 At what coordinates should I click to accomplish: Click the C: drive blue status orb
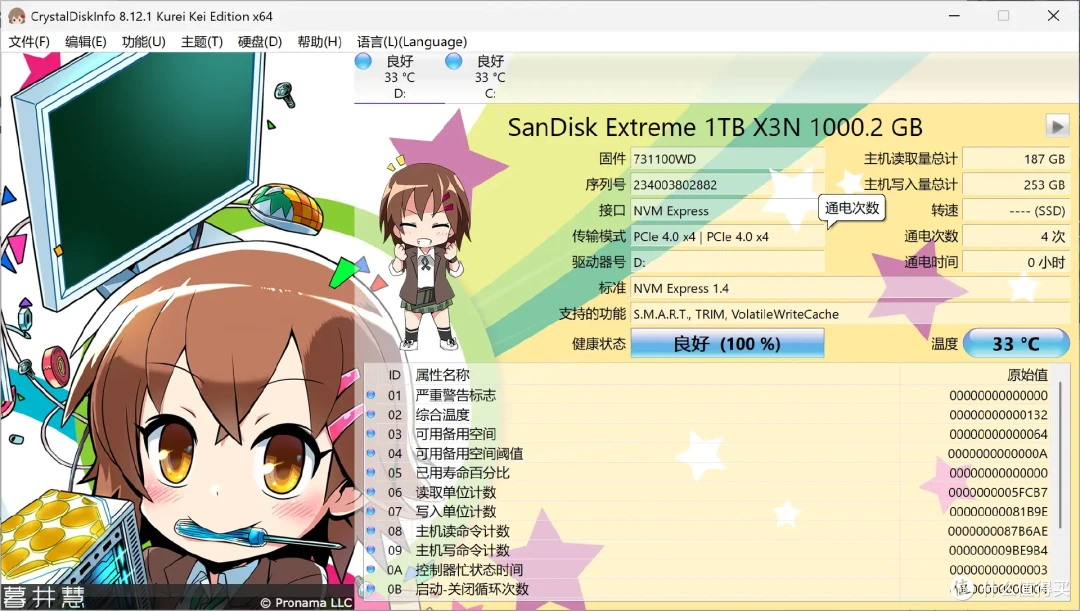(453, 61)
